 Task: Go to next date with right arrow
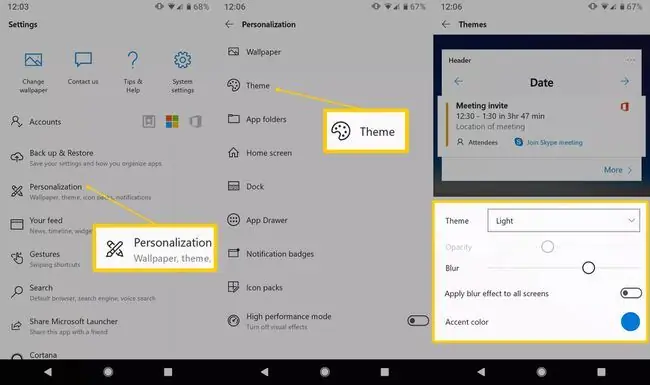tap(625, 82)
